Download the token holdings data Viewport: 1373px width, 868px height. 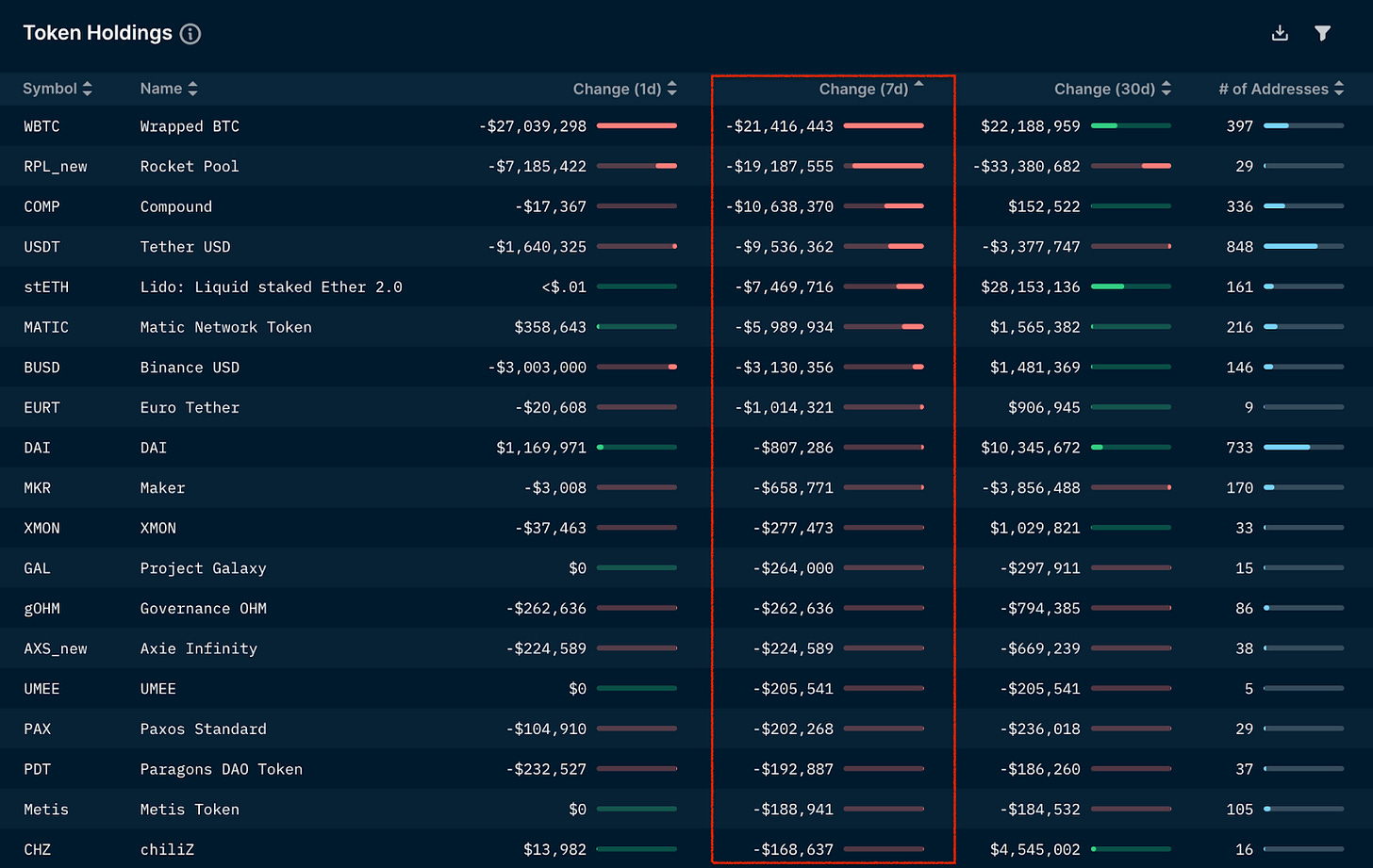[1280, 33]
